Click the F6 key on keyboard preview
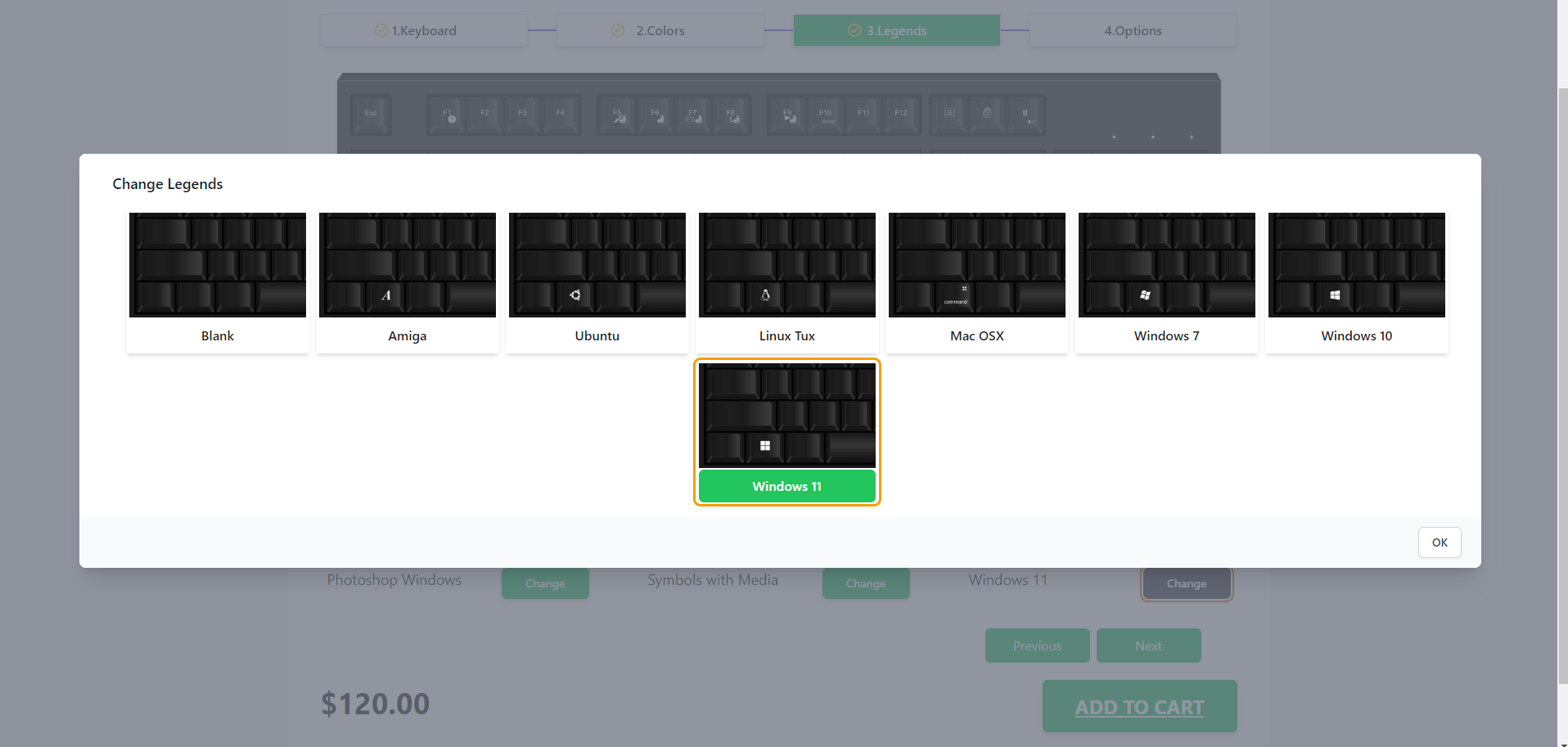 coord(656,115)
